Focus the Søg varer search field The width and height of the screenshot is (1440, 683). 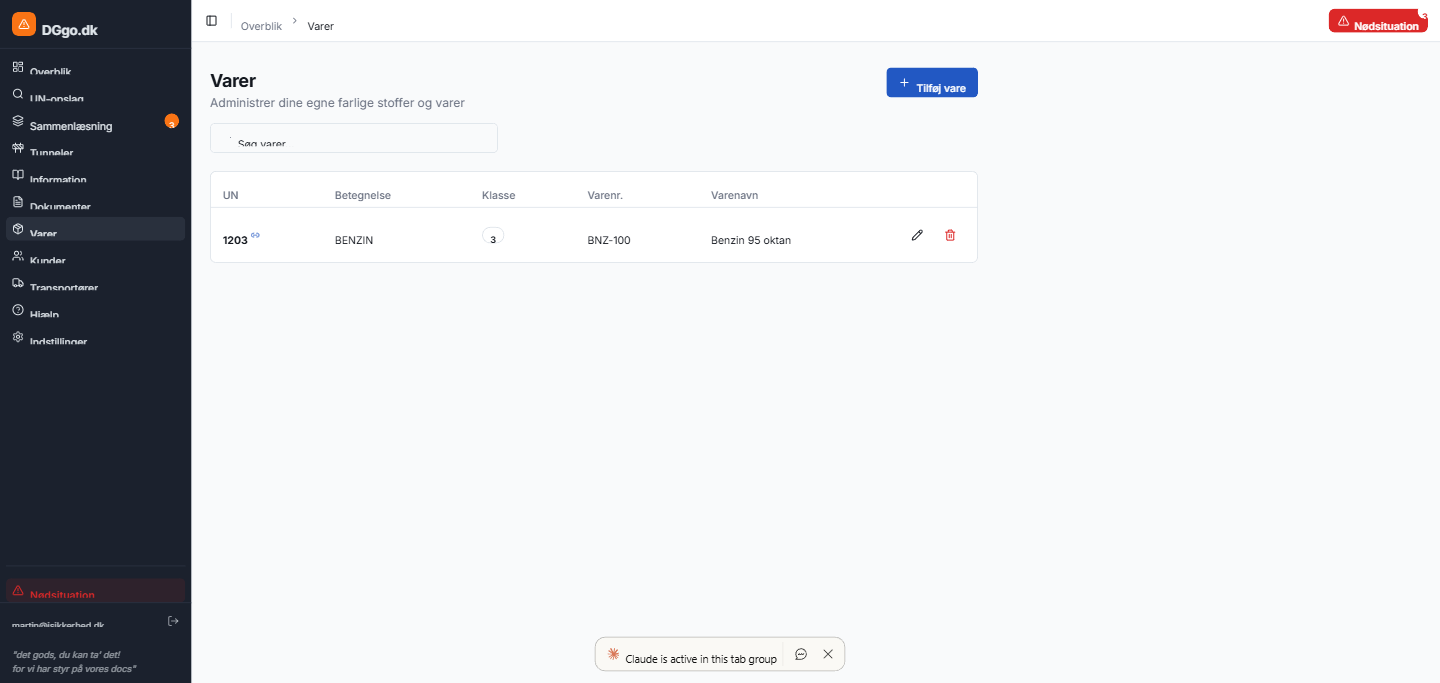tap(354, 138)
